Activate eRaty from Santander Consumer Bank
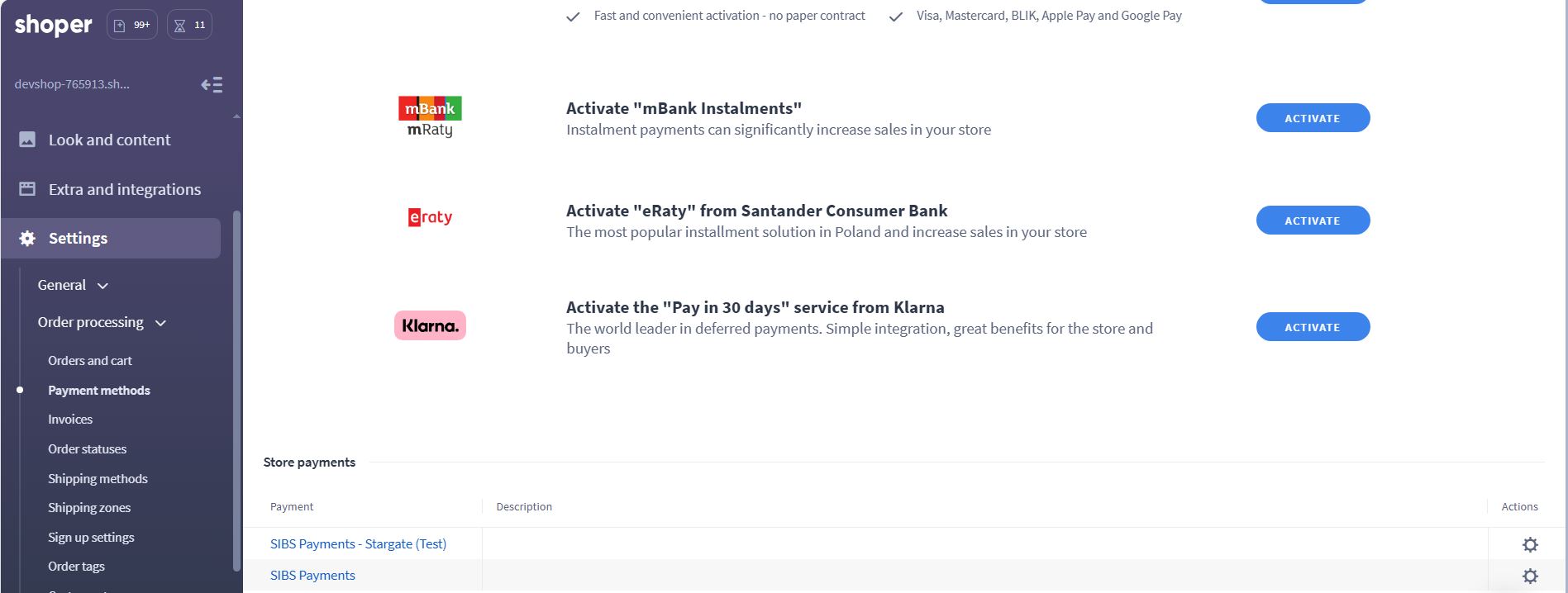Screen dimensions: 1568x593 tap(1313, 221)
